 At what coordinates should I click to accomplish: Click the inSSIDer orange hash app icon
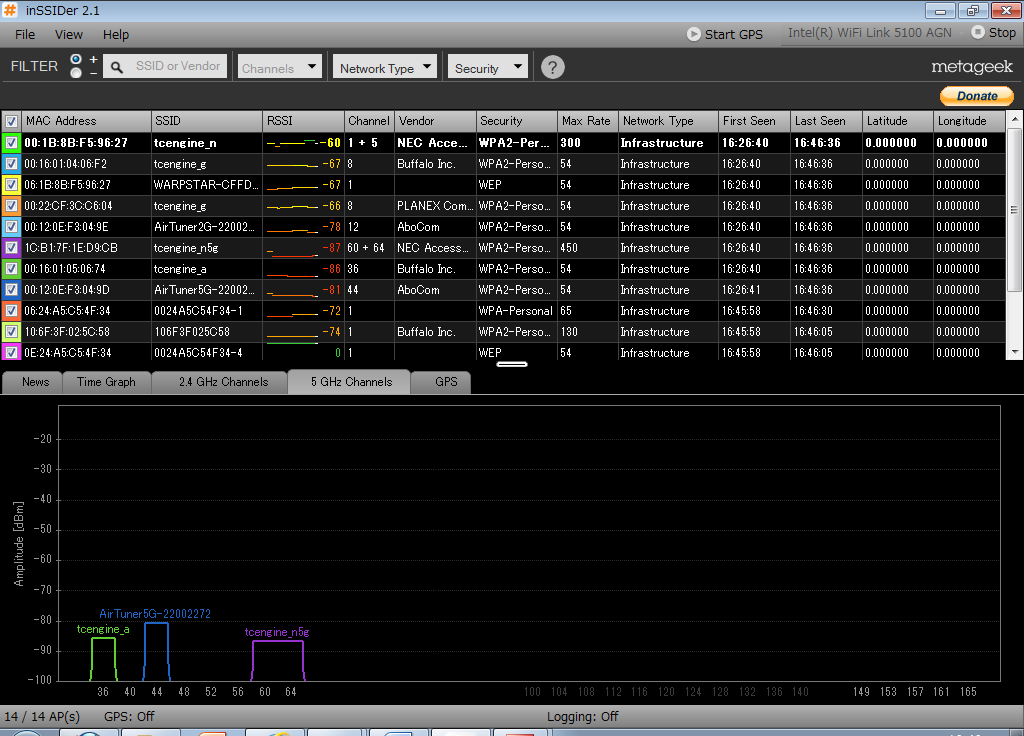(10, 10)
